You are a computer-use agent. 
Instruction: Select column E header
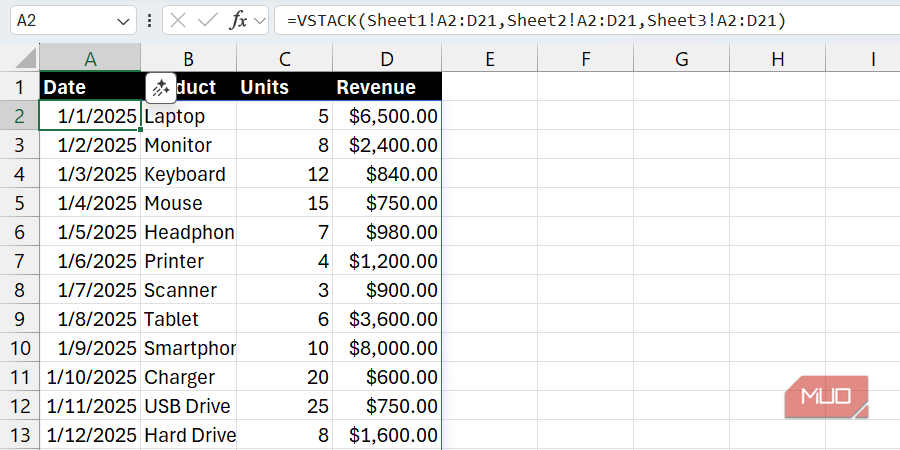click(489, 59)
